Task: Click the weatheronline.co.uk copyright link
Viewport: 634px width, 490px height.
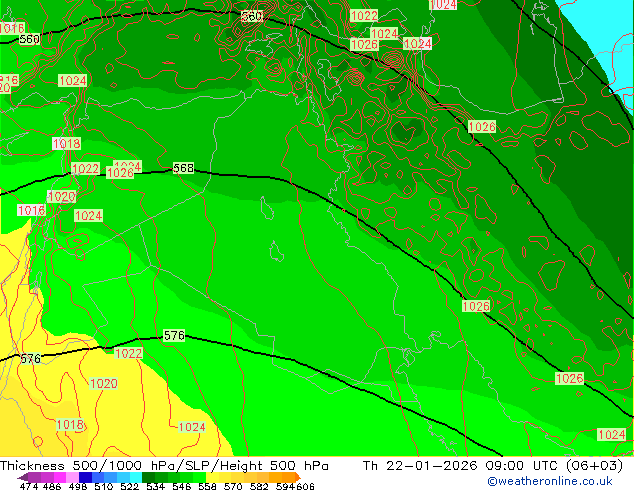Action: [x=549, y=481]
